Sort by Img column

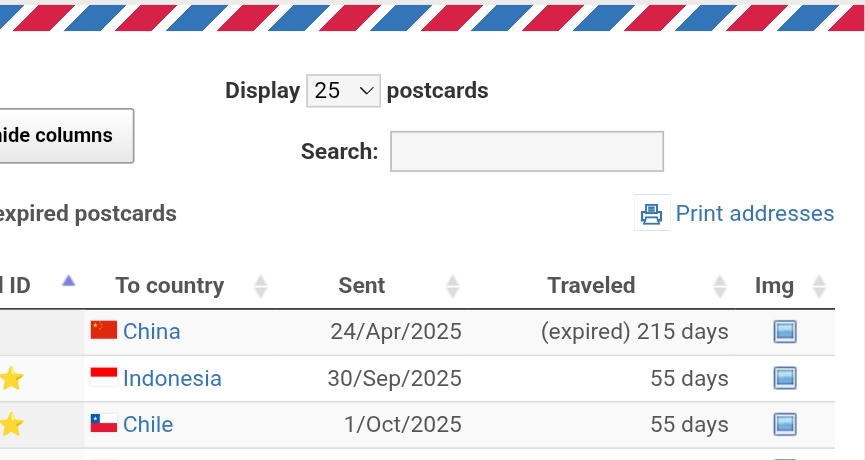pyautogui.click(x=774, y=286)
